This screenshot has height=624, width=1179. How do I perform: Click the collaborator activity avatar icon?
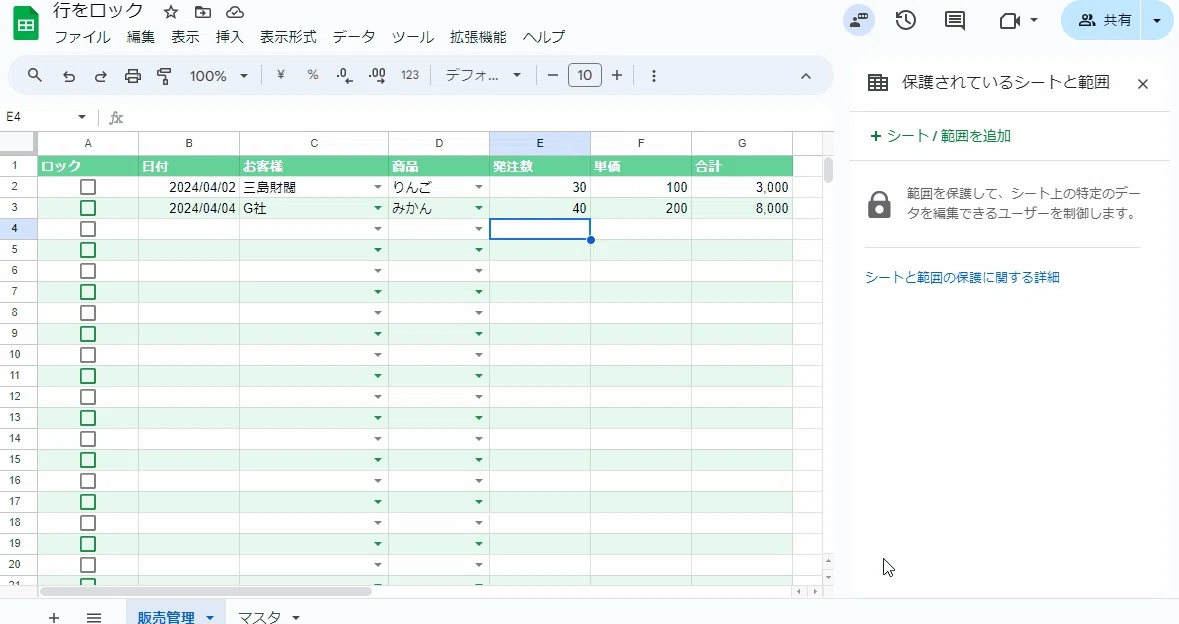tap(859, 20)
